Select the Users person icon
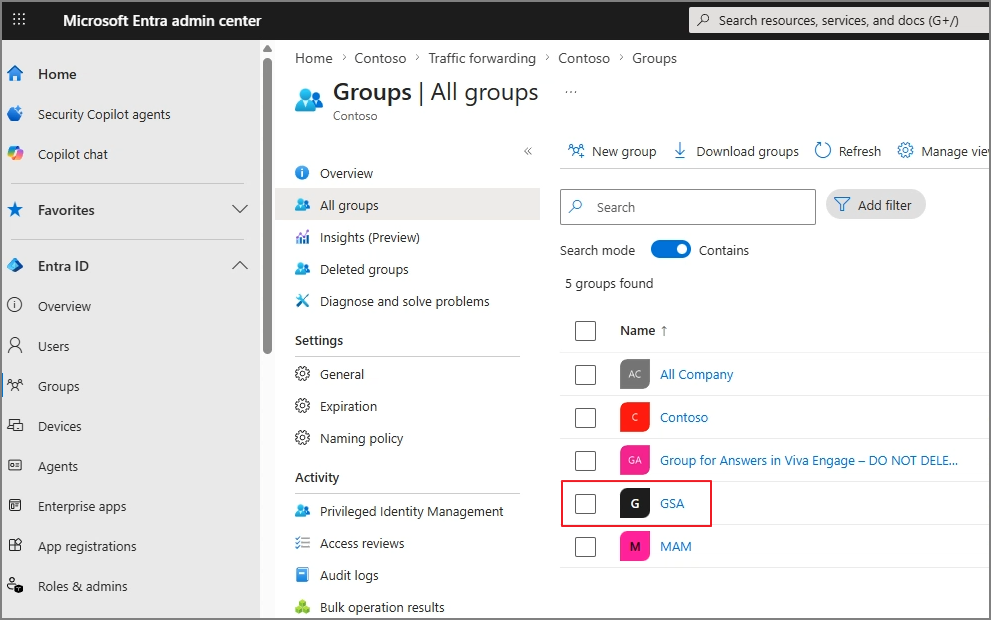The height and width of the screenshot is (620, 991). (x=15, y=345)
